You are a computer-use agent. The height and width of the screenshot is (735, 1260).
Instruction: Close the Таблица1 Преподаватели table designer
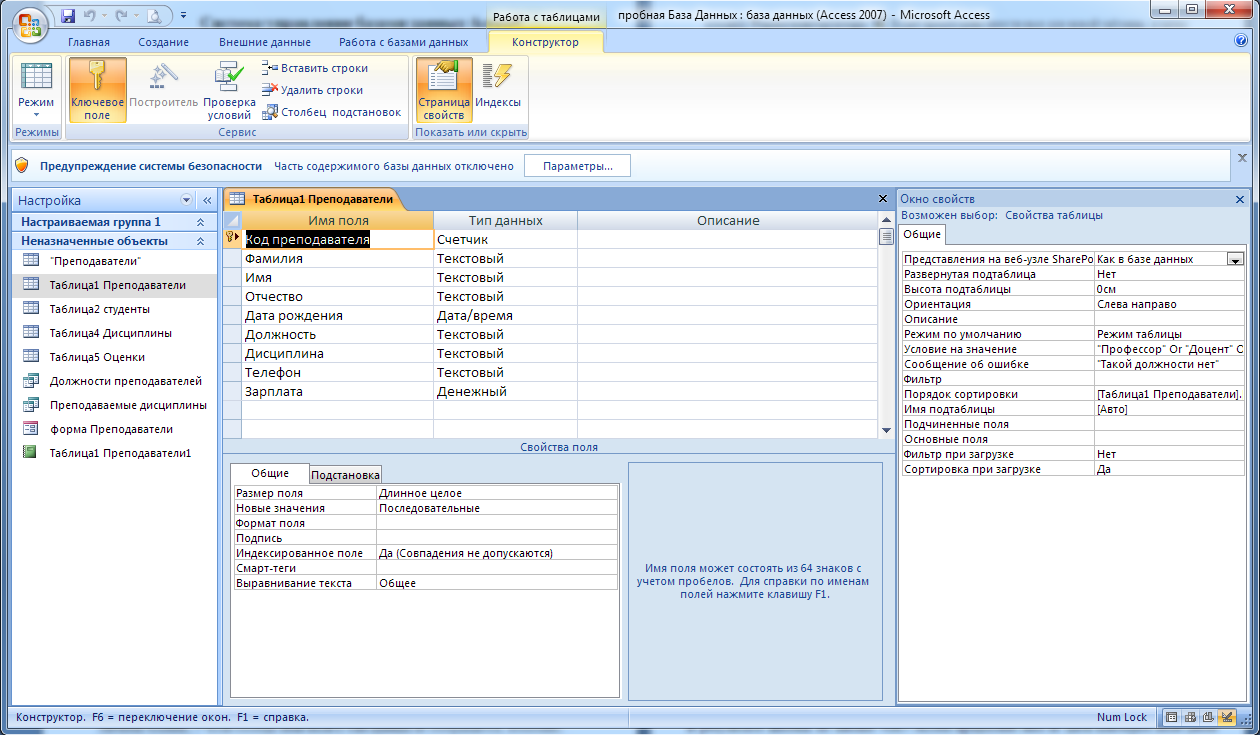coord(882,199)
